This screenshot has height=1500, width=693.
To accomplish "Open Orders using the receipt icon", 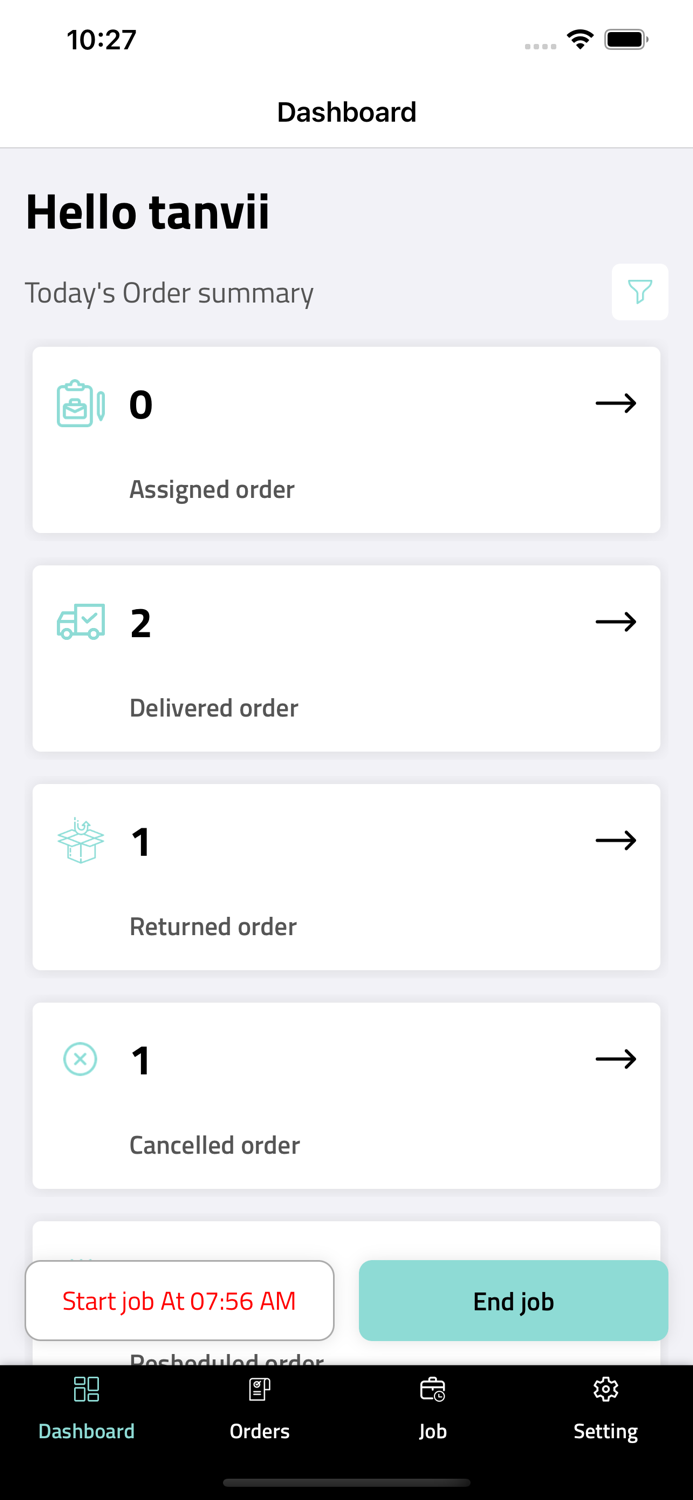I will coord(259,1389).
